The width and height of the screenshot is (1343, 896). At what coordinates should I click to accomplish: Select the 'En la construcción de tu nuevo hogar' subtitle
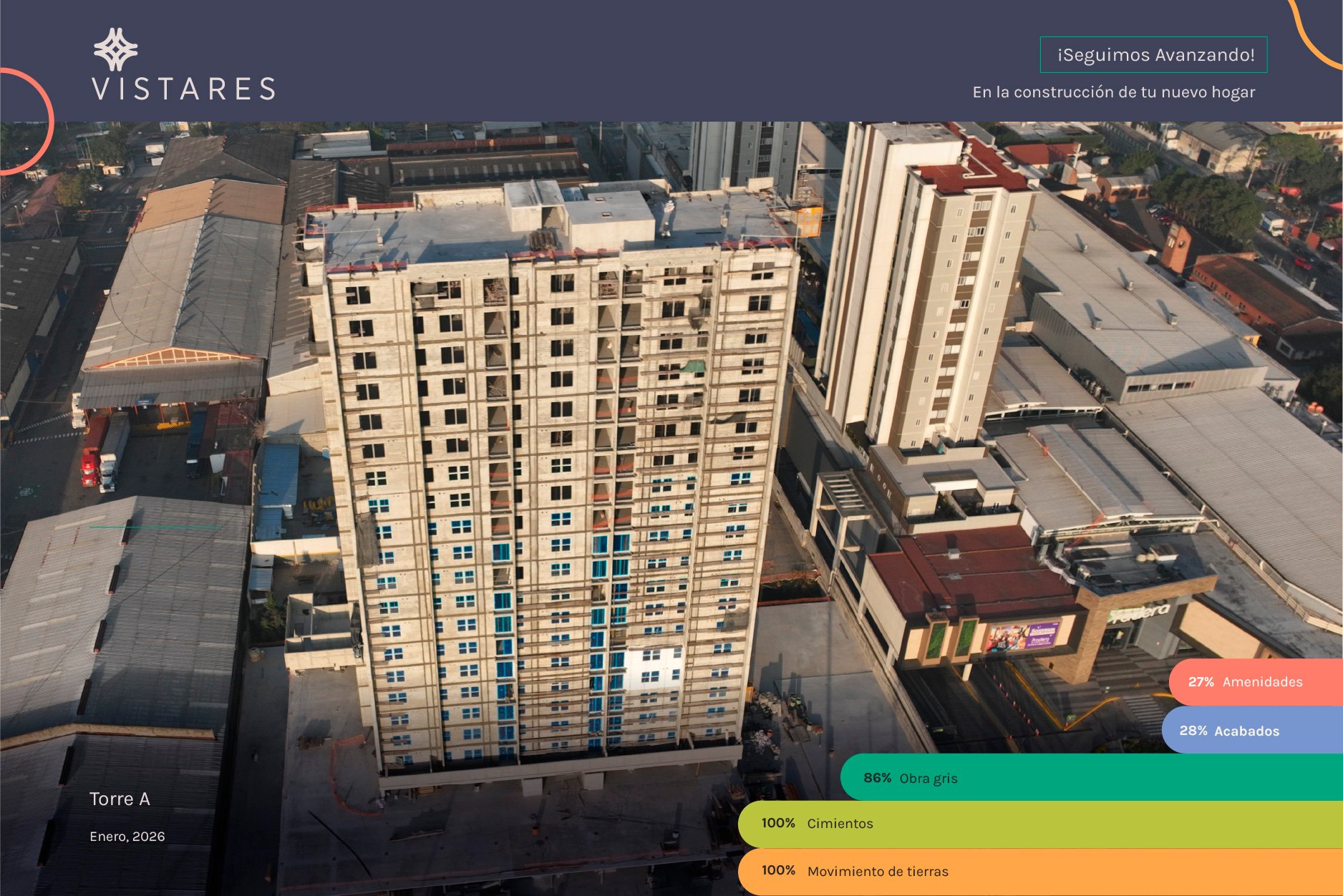[x=1113, y=92]
